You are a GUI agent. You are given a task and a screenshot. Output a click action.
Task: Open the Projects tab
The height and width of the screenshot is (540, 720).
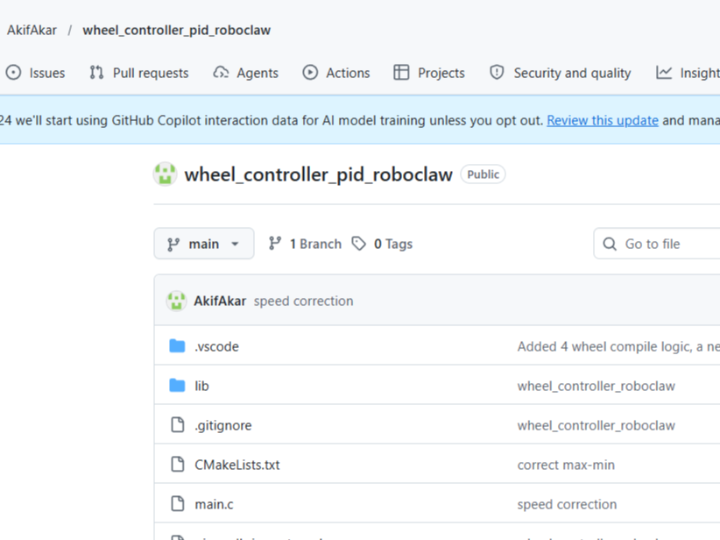(x=441, y=73)
